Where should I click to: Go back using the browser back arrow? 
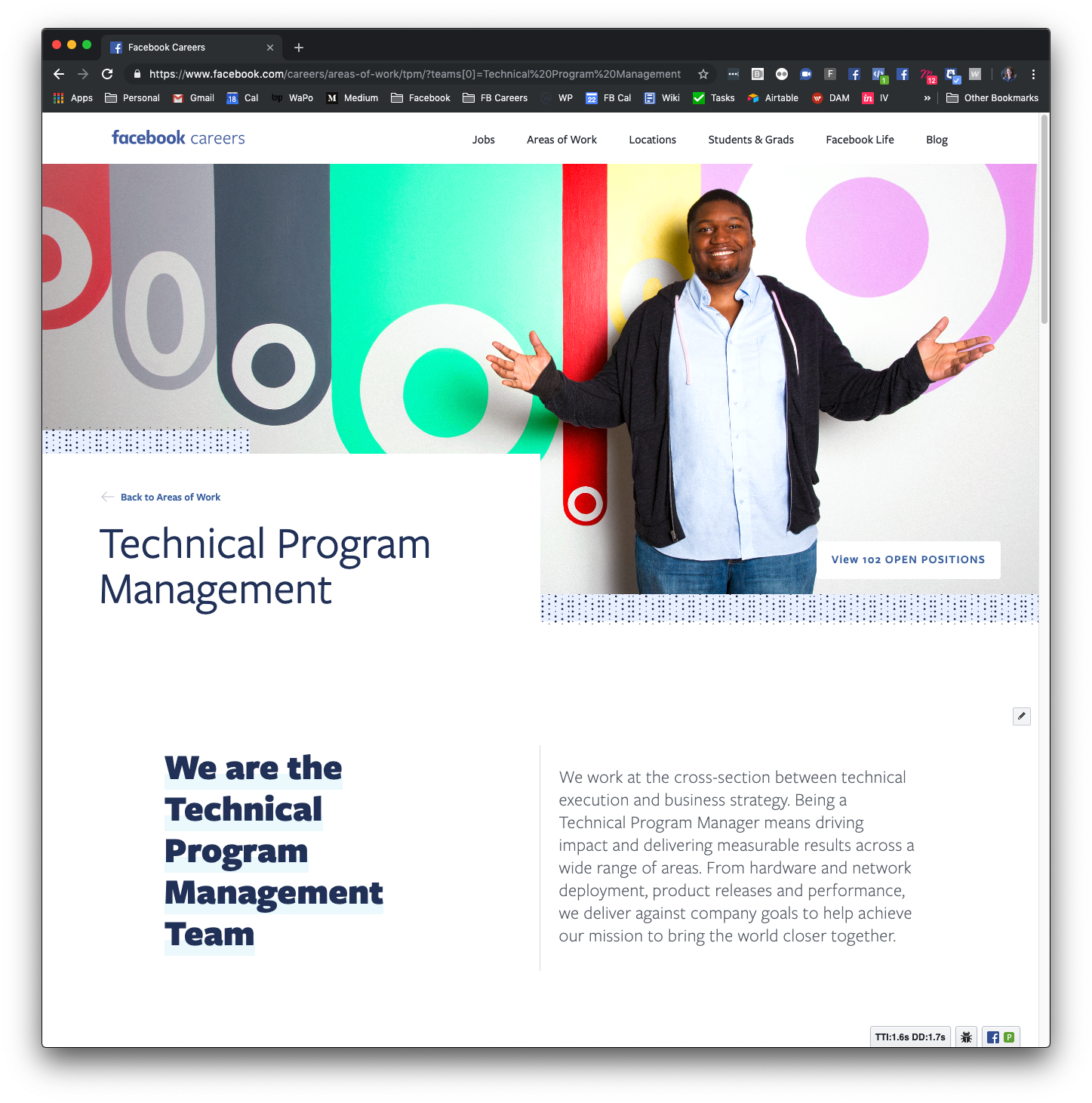point(59,74)
